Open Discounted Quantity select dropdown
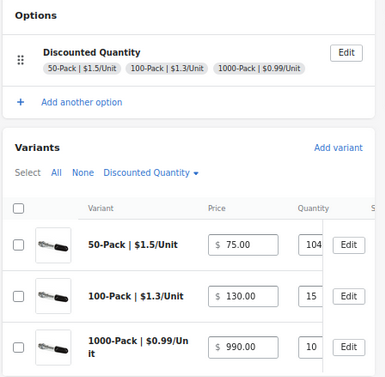This screenshot has height=377, width=385. [151, 173]
